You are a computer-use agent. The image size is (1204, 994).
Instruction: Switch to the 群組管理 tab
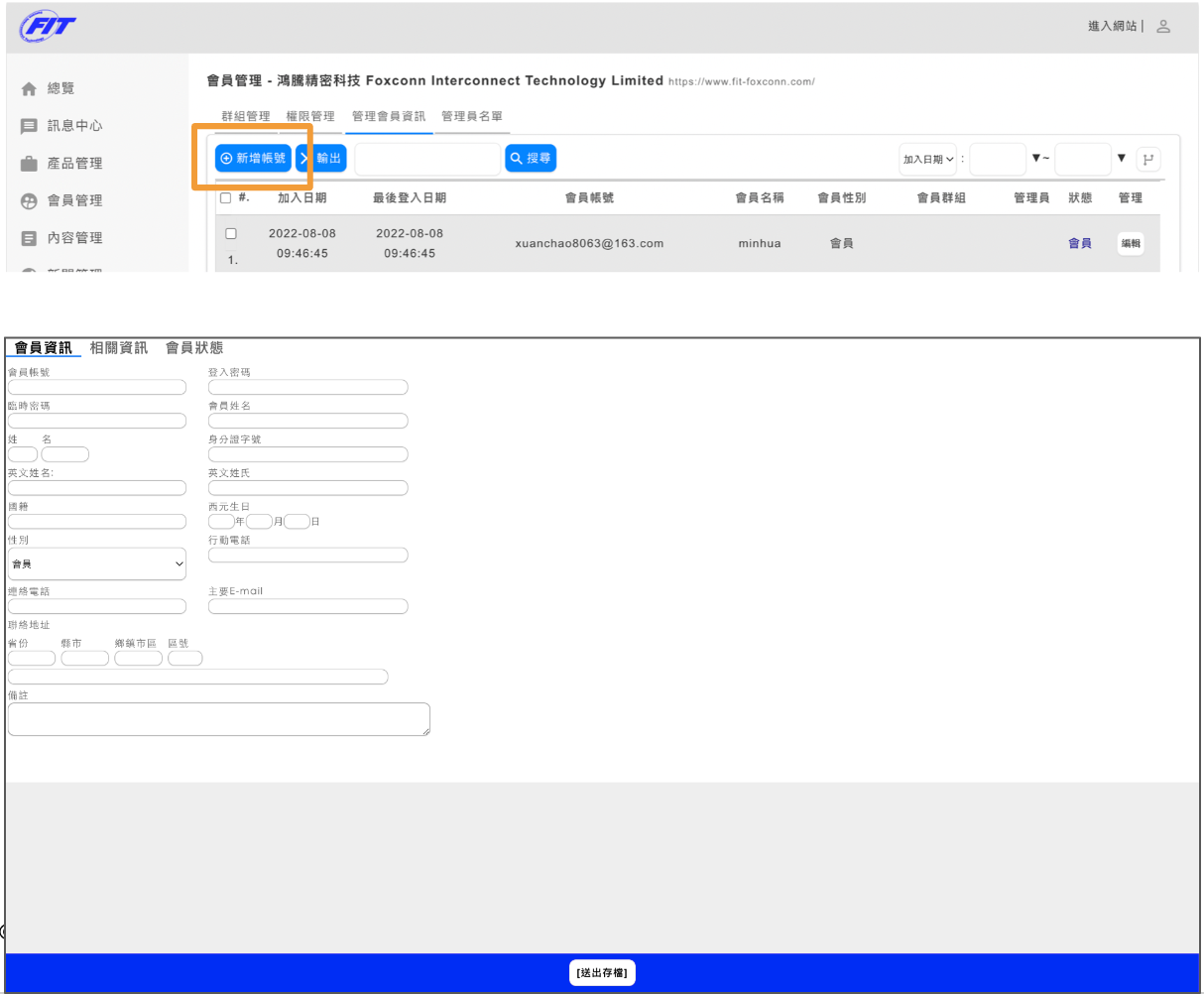[x=245, y=117]
